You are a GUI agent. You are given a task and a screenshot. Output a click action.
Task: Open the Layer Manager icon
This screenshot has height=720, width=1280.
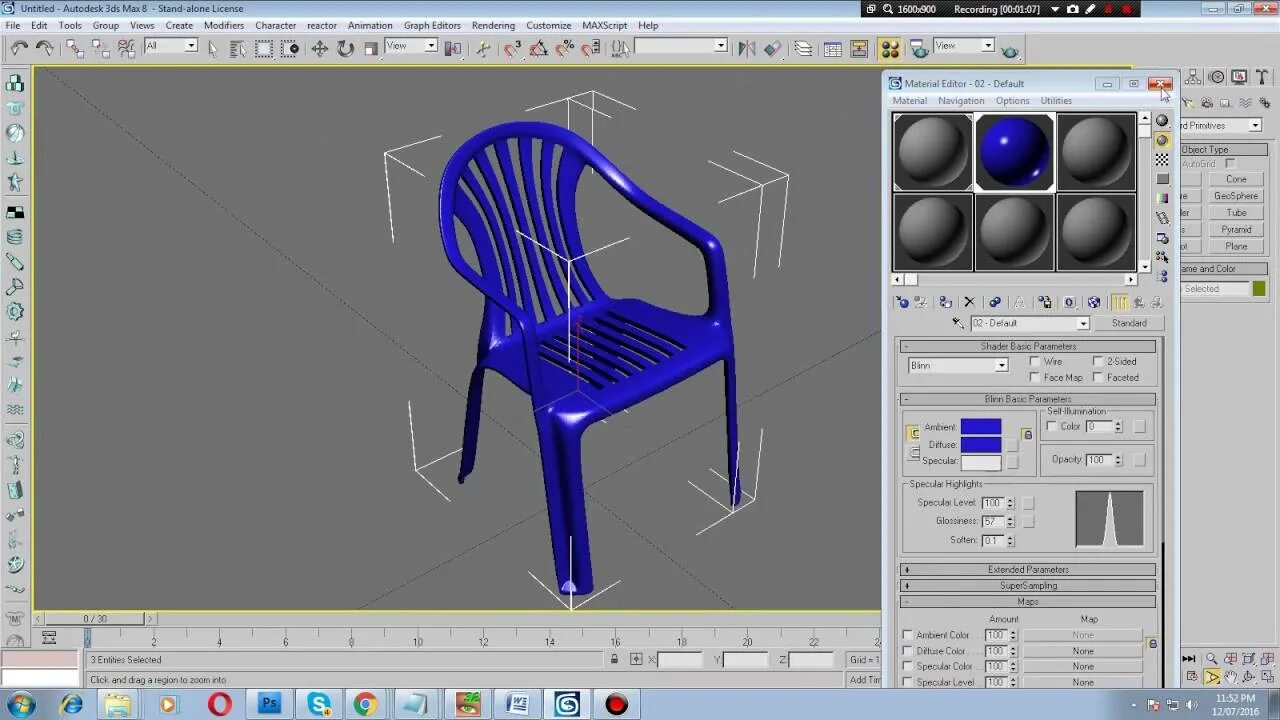pyautogui.click(x=803, y=47)
